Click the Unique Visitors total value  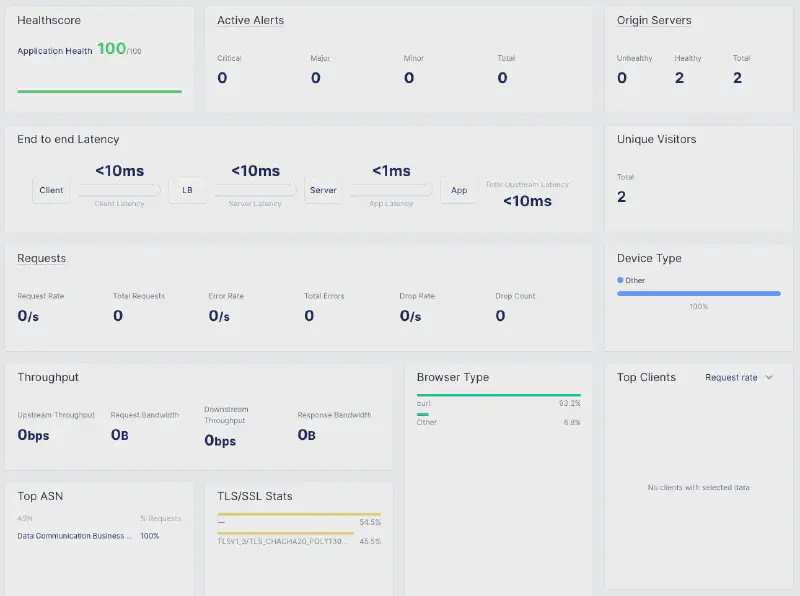pos(621,197)
